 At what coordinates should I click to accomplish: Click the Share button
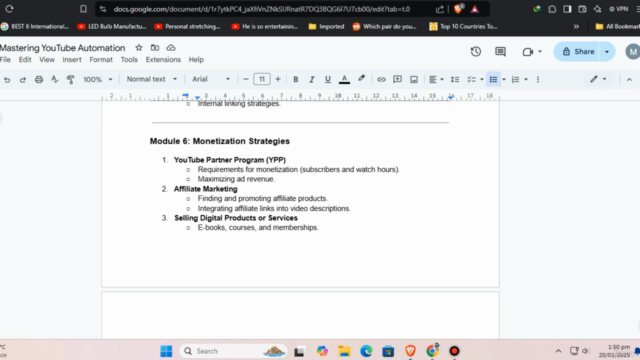pyautogui.click(x=577, y=51)
